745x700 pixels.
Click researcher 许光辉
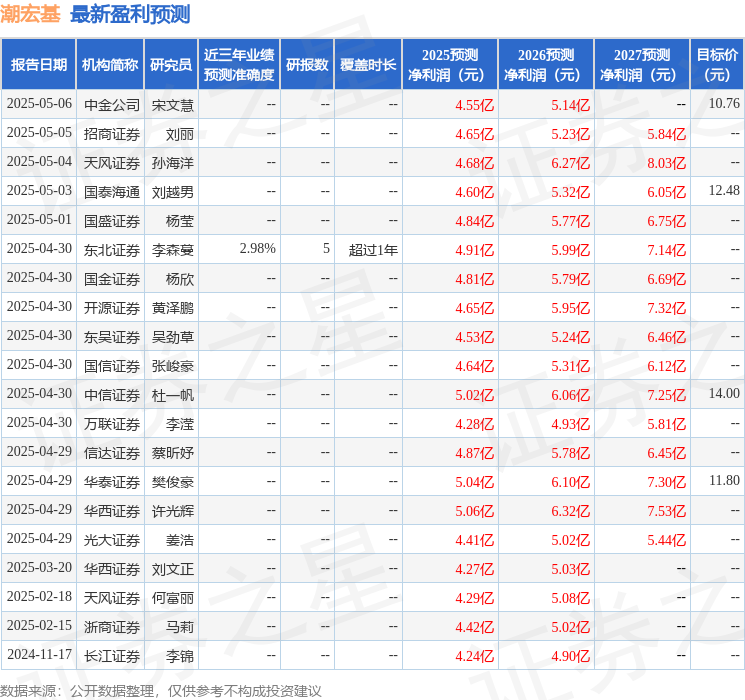click(173, 510)
